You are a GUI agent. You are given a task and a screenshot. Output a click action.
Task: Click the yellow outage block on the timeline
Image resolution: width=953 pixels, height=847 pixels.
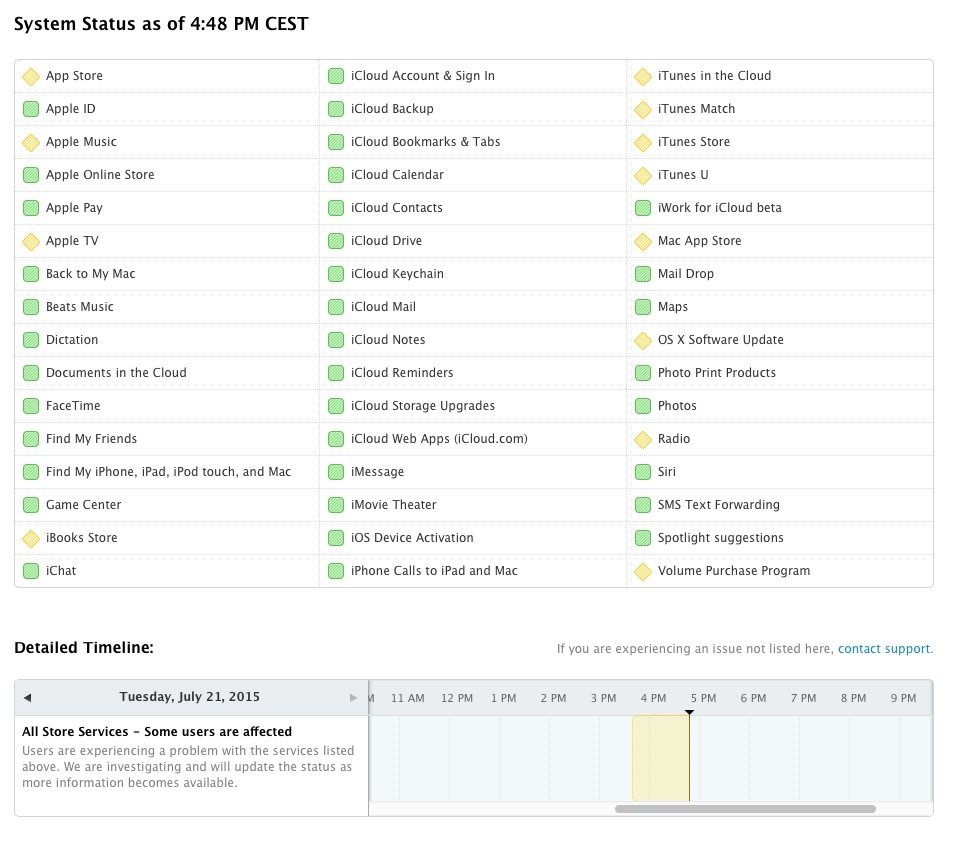tap(661, 759)
